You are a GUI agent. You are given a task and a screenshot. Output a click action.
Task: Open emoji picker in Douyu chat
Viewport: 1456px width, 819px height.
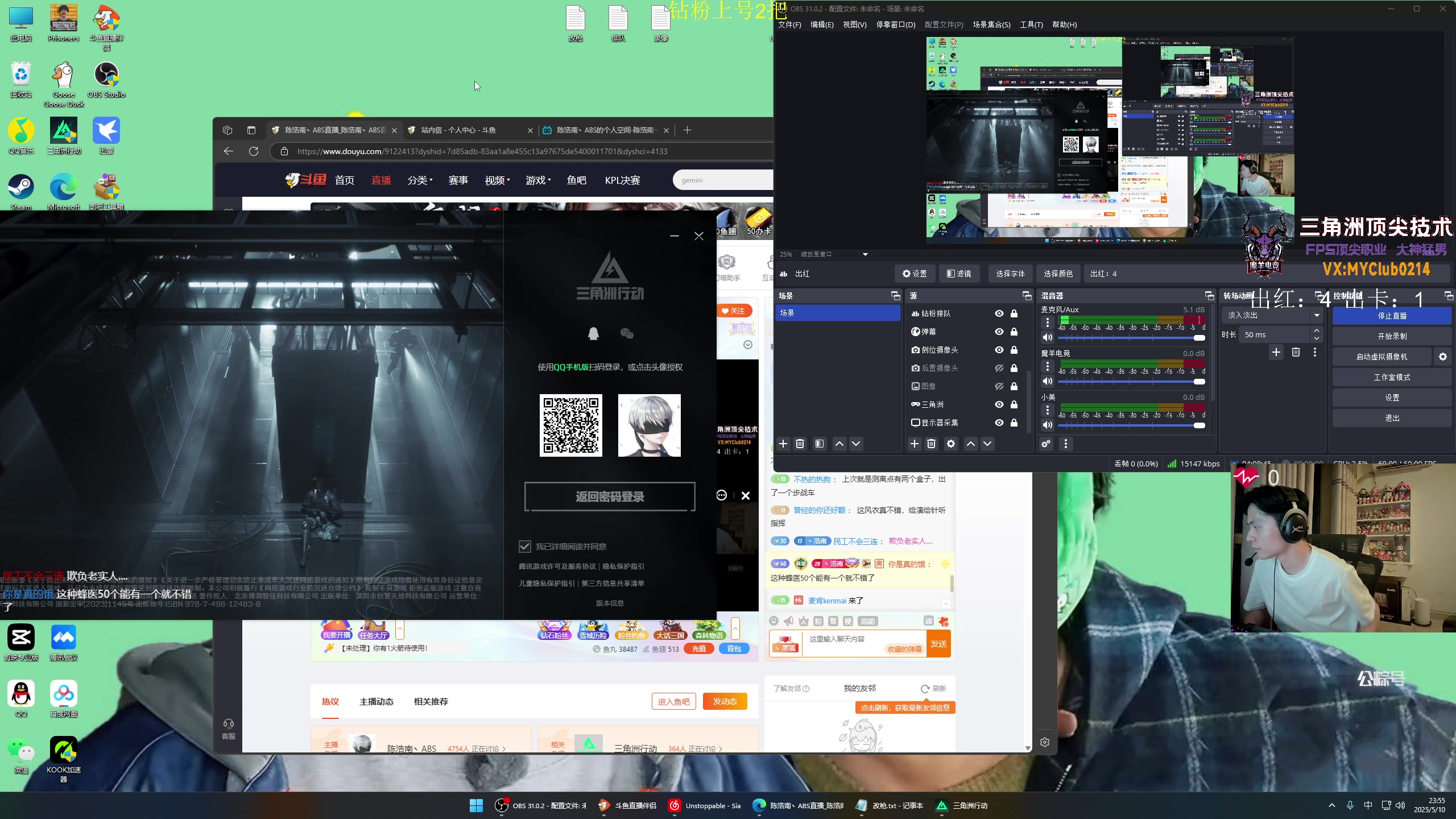pos(773,621)
